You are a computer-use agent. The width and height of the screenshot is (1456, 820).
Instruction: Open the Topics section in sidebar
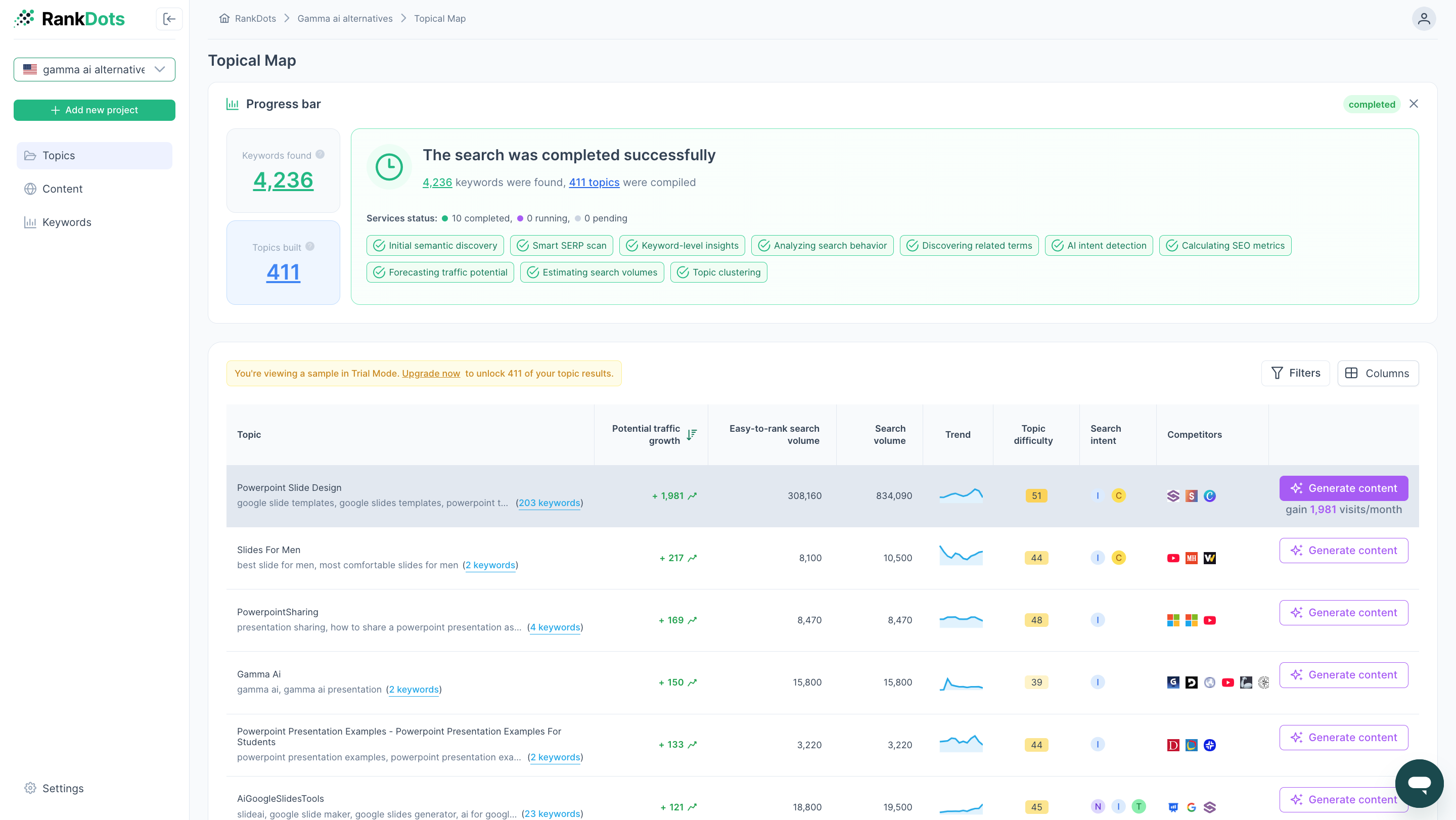(x=95, y=155)
